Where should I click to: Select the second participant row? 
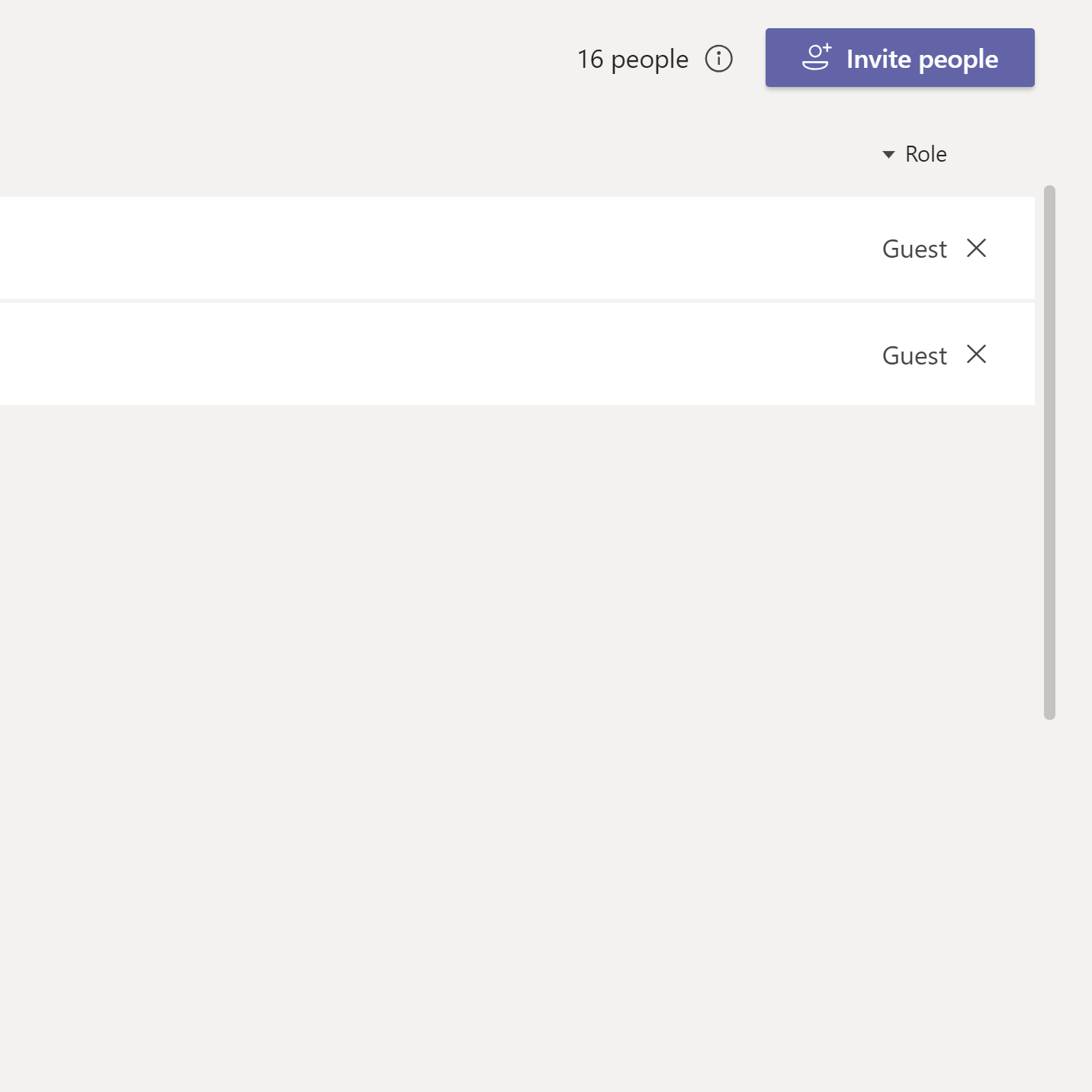(458, 355)
